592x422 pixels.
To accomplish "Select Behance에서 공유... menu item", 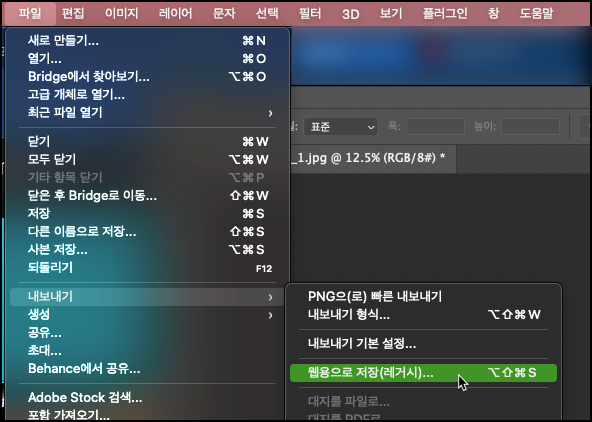I will click(147, 368).
